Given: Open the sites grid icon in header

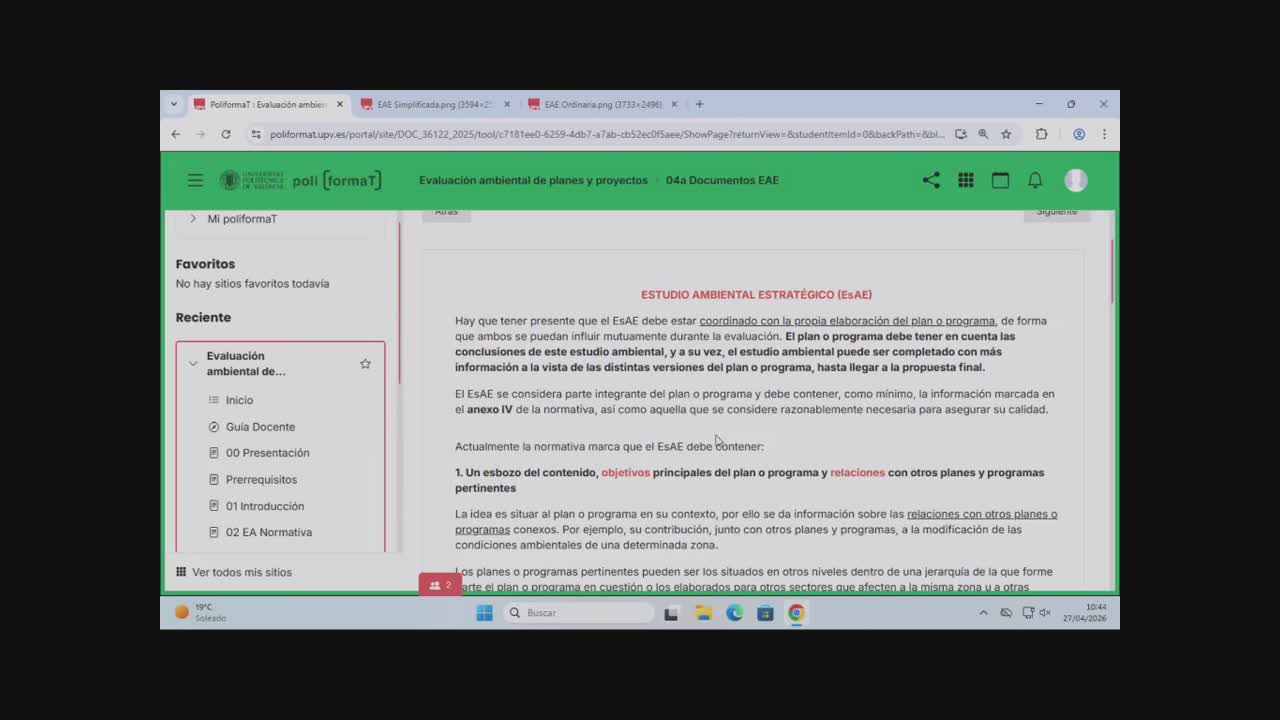Looking at the screenshot, I should [x=966, y=180].
